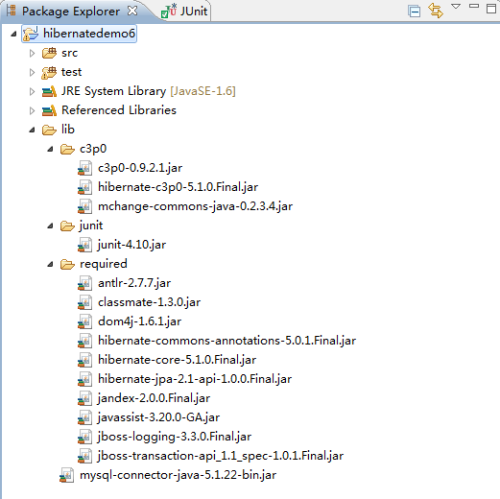500x499 pixels.
Task: Select hibernate-c3p0-5.1.0.Final.jar file name
Action: coord(178,187)
